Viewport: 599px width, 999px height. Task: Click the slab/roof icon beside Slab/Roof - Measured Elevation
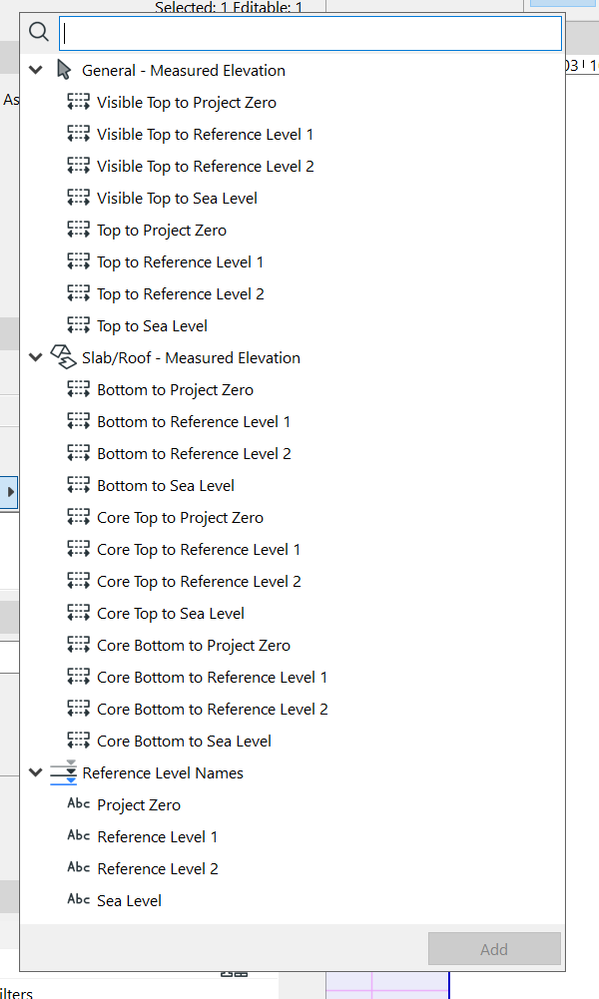(x=63, y=356)
